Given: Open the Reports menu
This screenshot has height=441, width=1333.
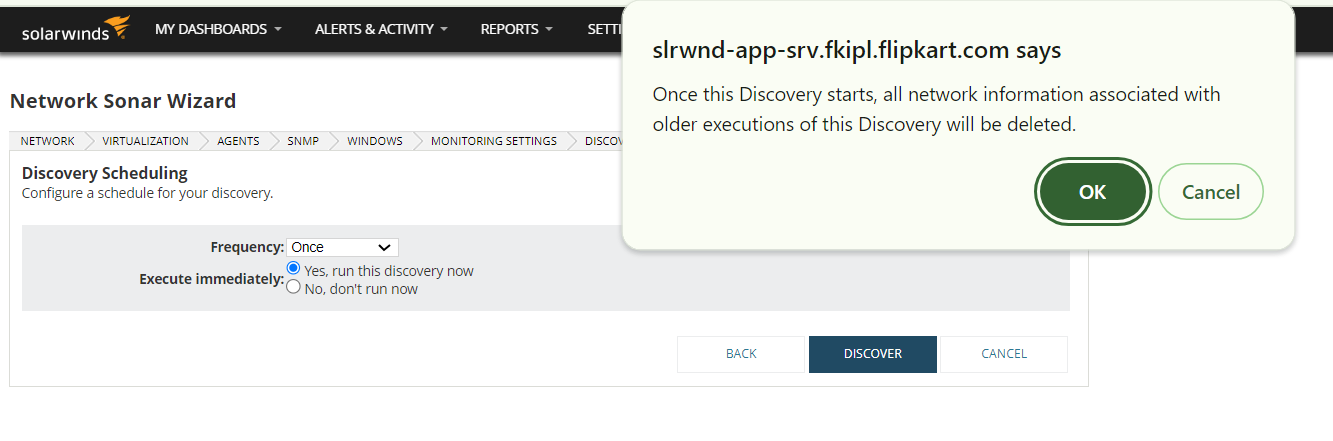Looking at the screenshot, I should click(516, 29).
